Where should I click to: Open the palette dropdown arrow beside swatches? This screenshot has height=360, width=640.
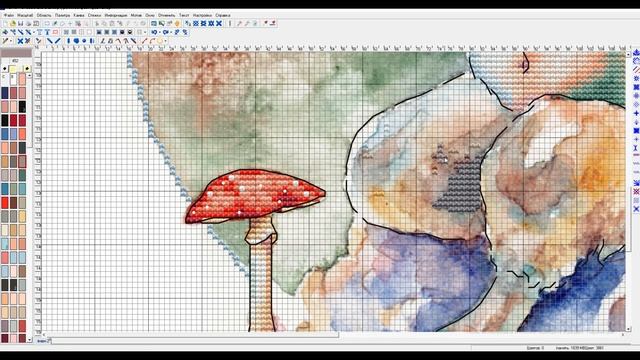pyautogui.click(x=29, y=76)
